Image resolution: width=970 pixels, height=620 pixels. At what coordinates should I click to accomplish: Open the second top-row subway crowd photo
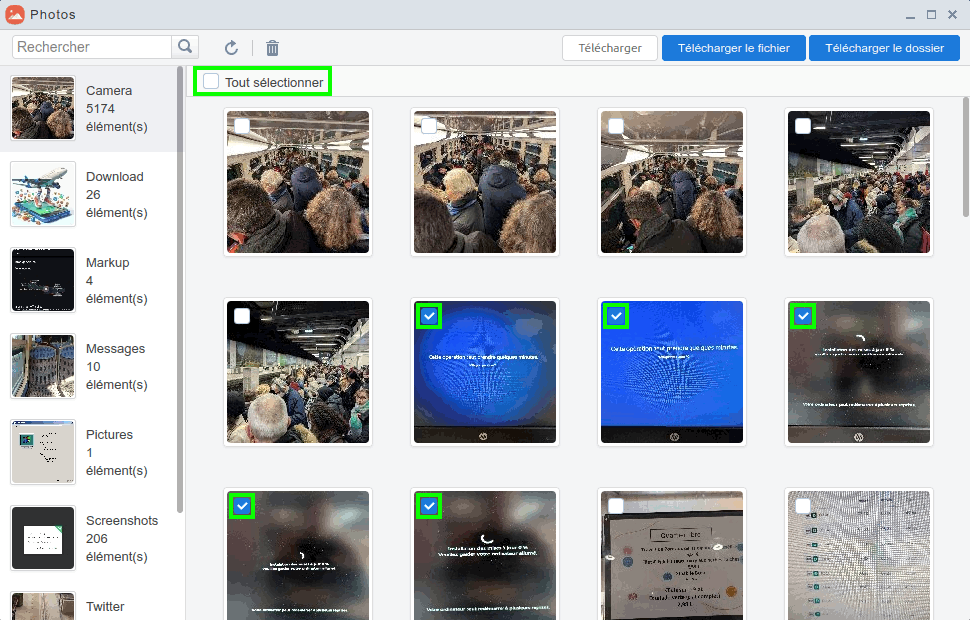click(x=485, y=182)
